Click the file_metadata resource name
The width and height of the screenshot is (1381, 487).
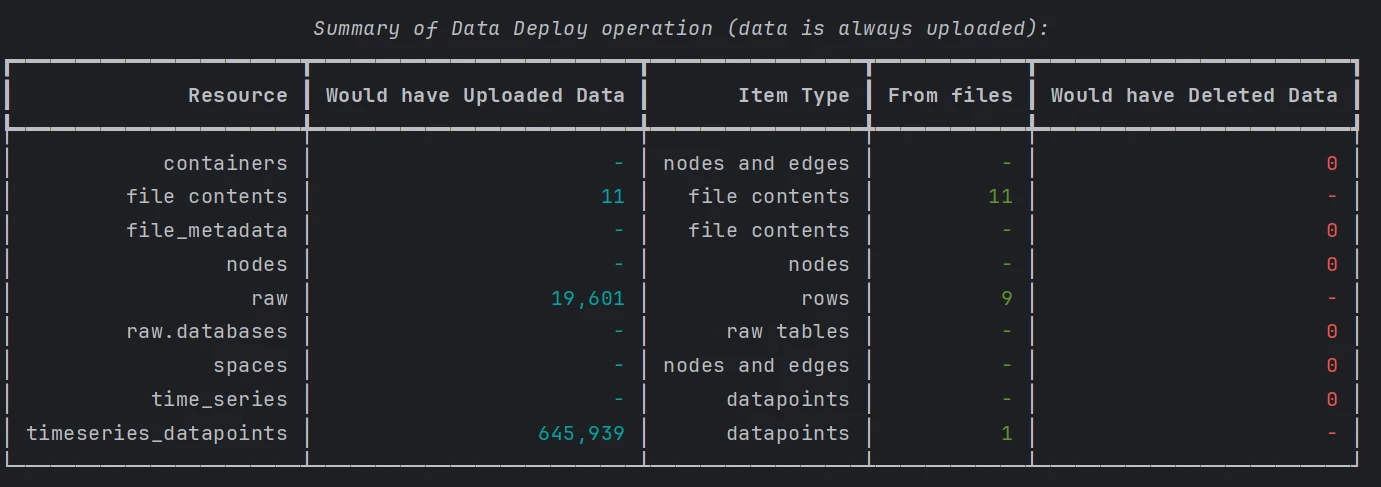click(x=206, y=231)
